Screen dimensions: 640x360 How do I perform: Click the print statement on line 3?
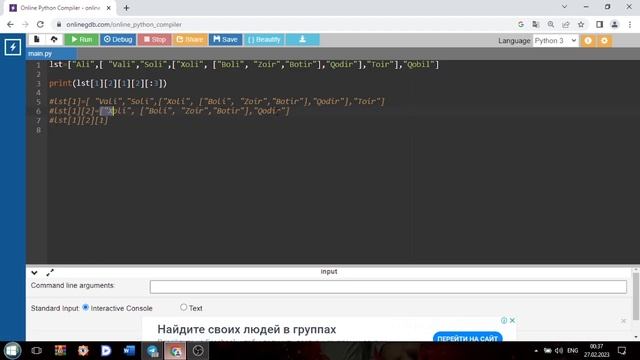point(108,83)
